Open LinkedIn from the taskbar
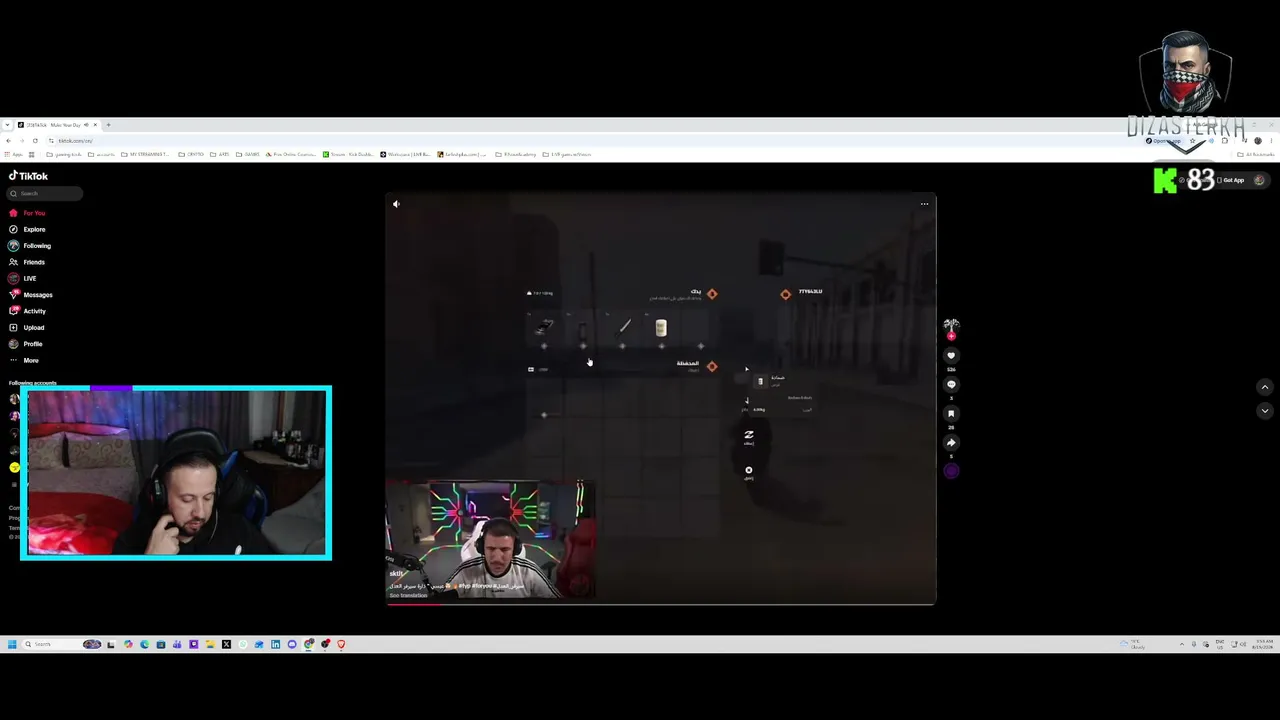1280x720 pixels. [275, 644]
